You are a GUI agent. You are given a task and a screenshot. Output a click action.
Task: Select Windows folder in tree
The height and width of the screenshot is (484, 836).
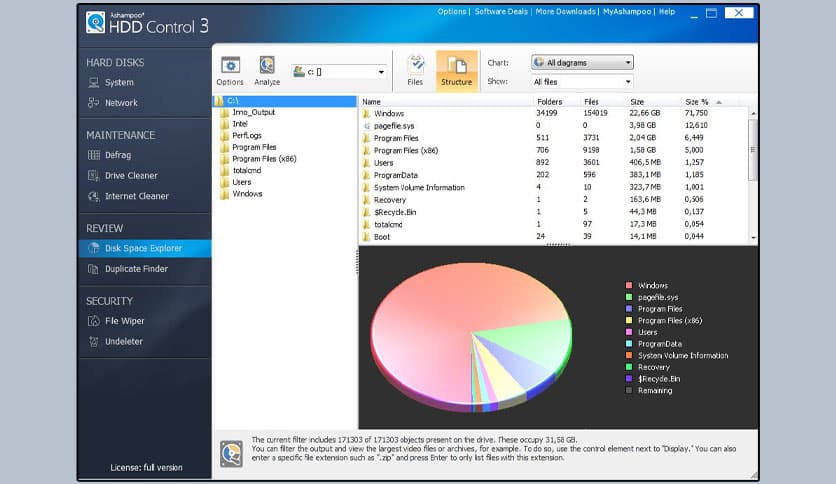click(247, 194)
